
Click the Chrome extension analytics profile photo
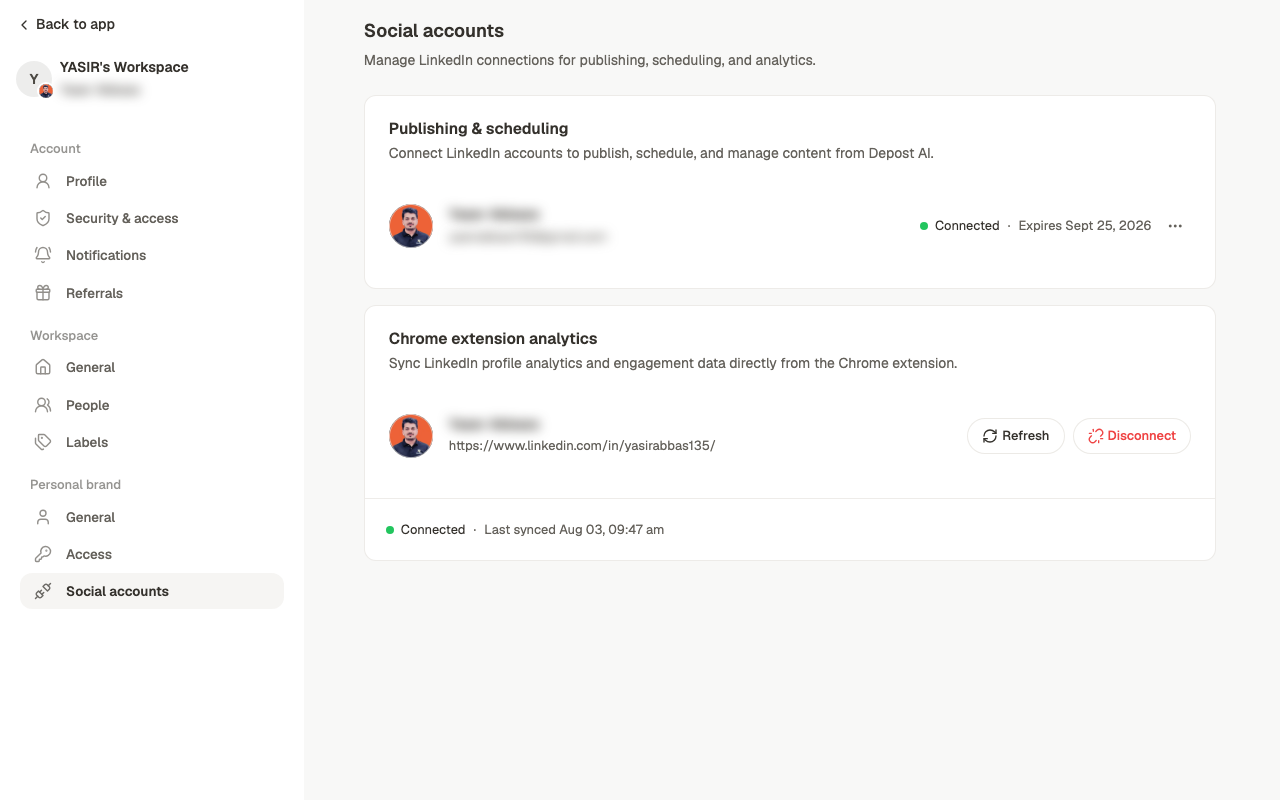[411, 436]
